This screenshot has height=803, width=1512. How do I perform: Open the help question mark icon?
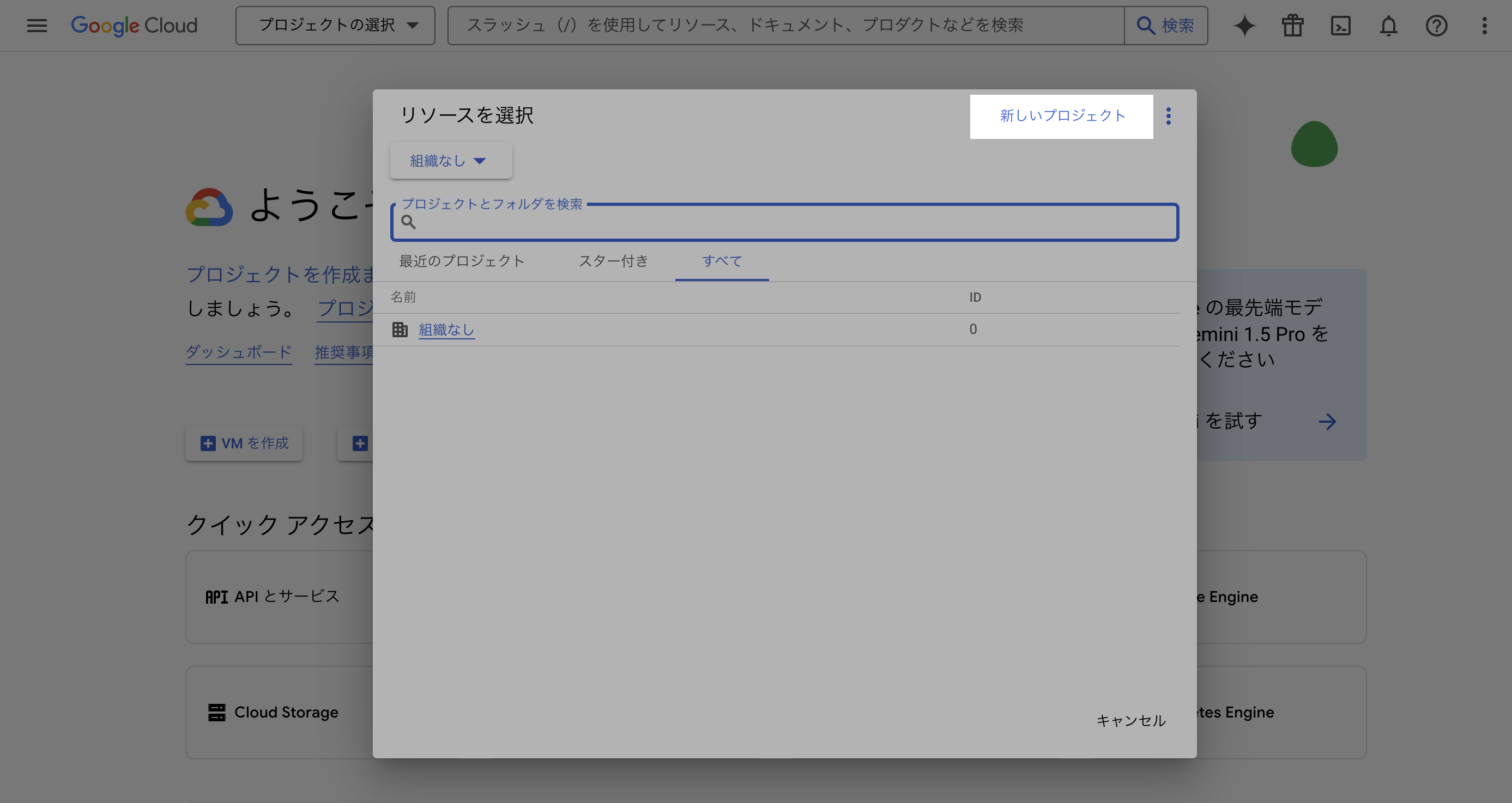click(1436, 25)
